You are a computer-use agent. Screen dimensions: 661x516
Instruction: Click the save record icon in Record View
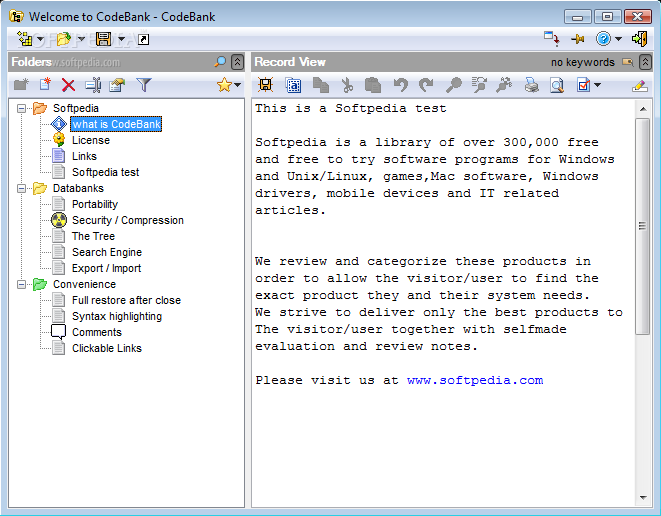(x=266, y=85)
